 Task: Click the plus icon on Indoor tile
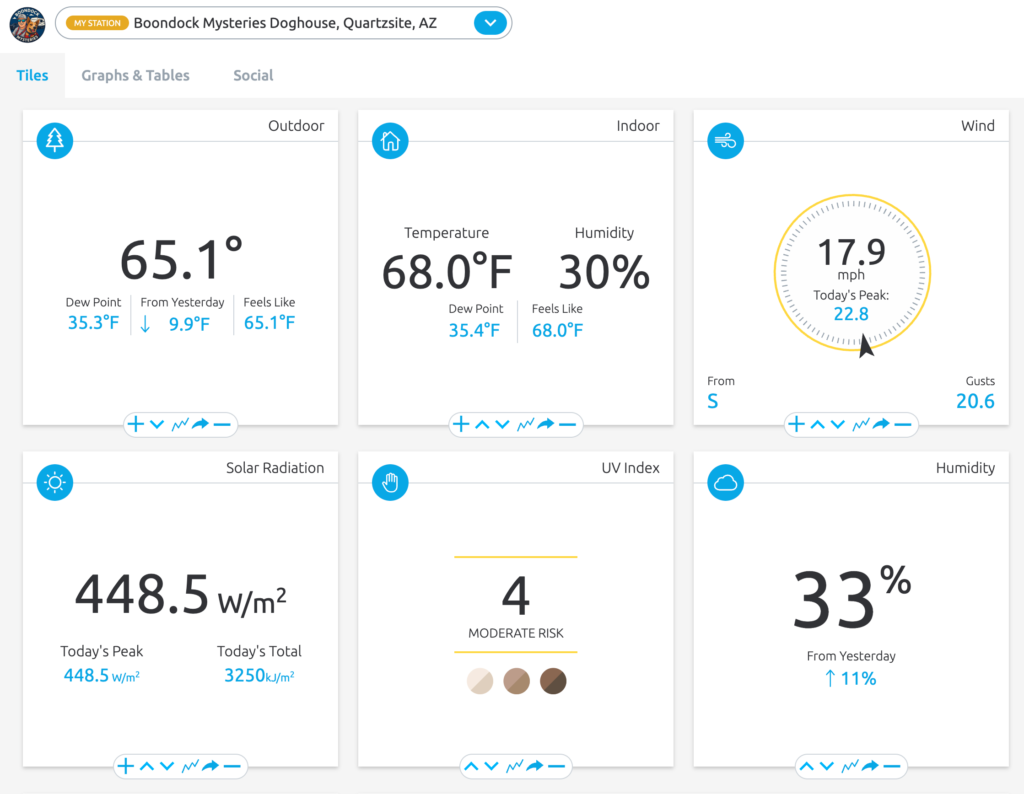[461, 424]
